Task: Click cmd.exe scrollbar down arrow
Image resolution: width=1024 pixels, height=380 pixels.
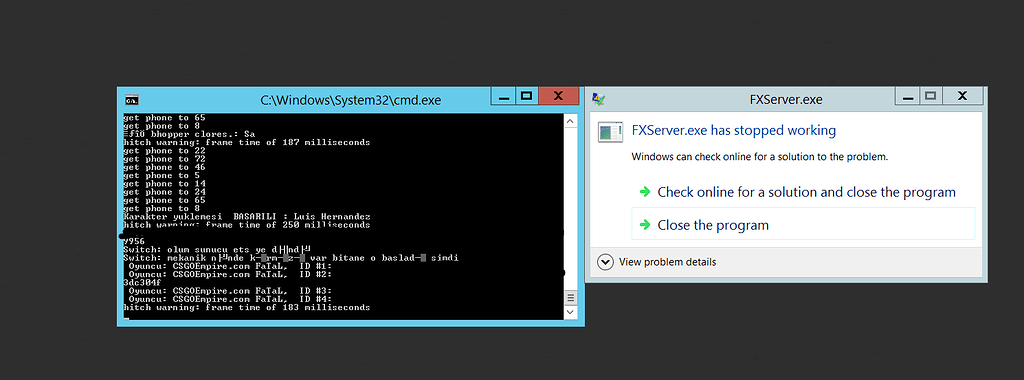Action: tap(571, 312)
